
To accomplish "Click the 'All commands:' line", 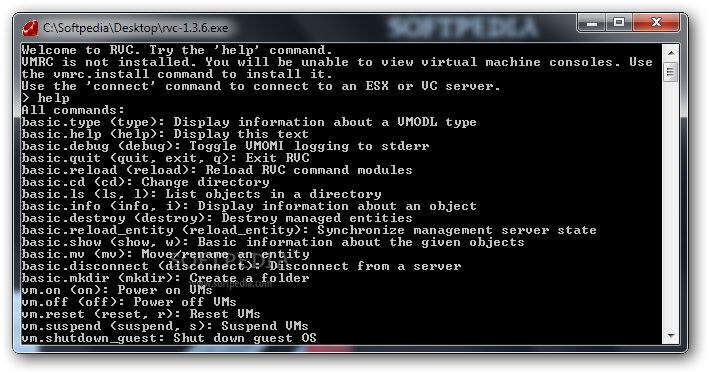I will (73, 110).
